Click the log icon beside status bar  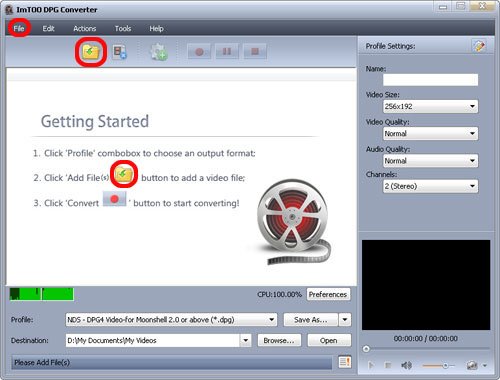tap(345, 362)
